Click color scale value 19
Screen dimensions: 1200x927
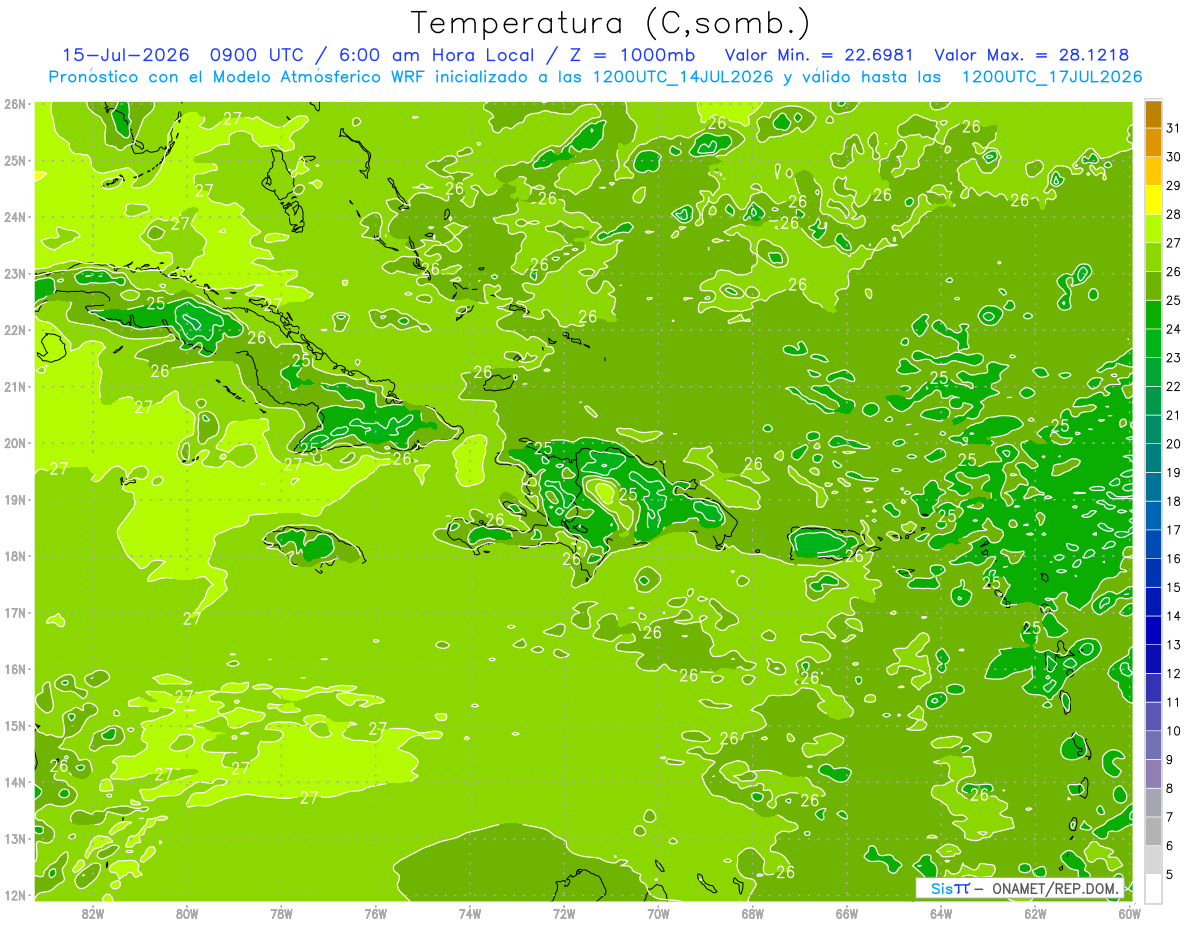pos(1174,472)
